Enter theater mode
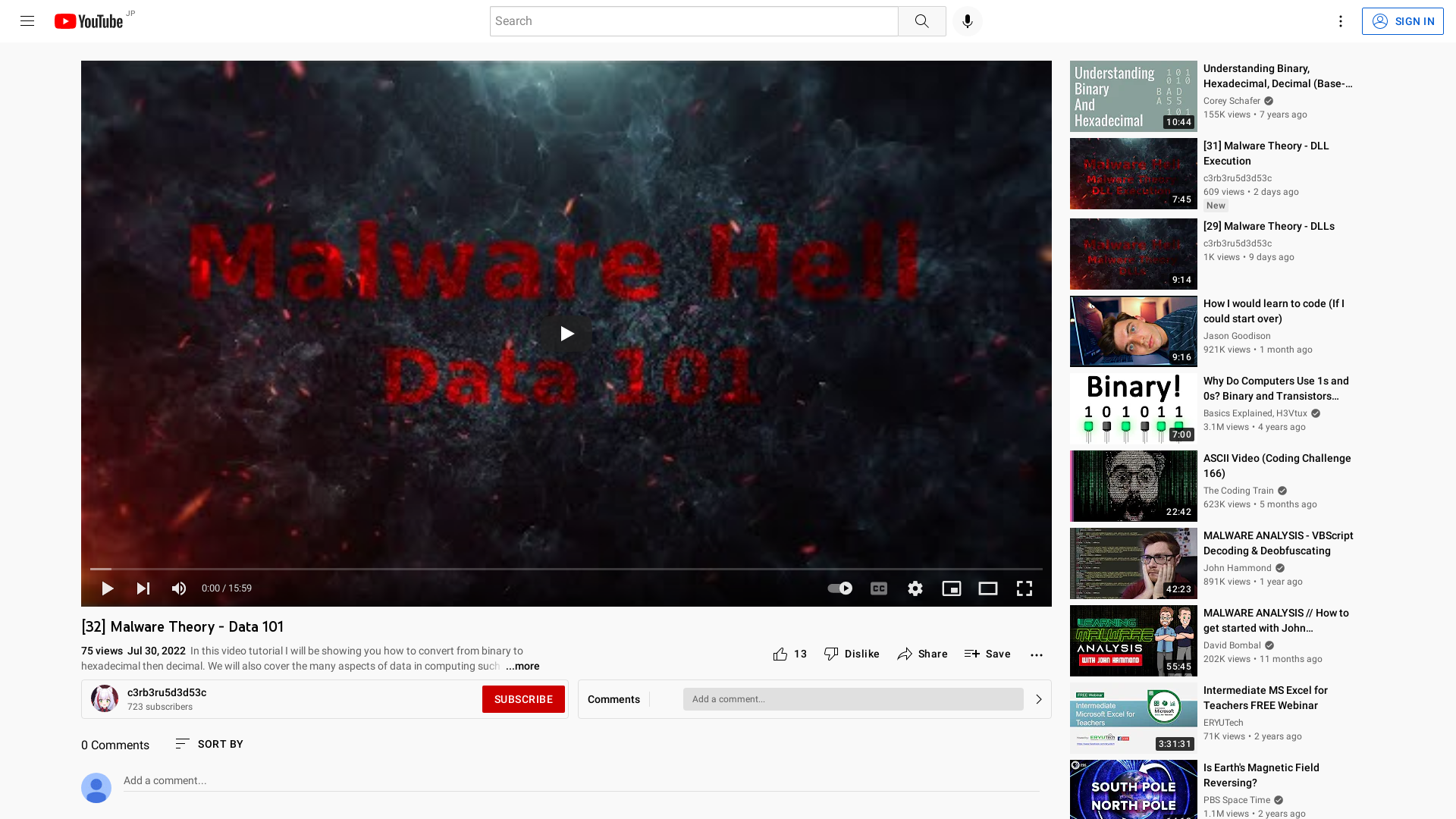Viewport: 1456px width, 819px height. [x=987, y=588]
